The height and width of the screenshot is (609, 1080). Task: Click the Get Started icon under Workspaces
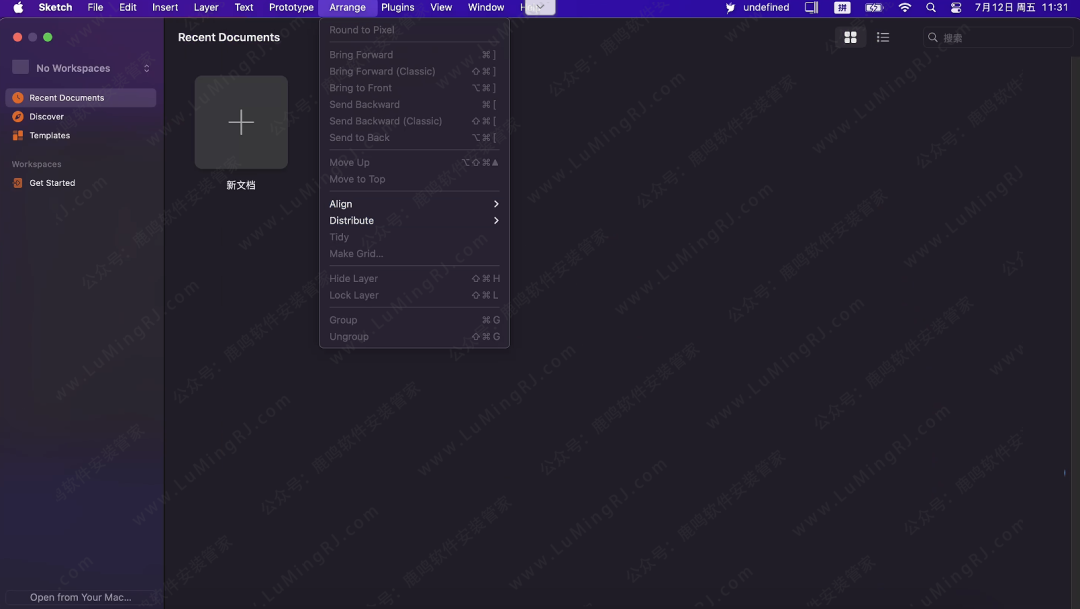(18, 183)
